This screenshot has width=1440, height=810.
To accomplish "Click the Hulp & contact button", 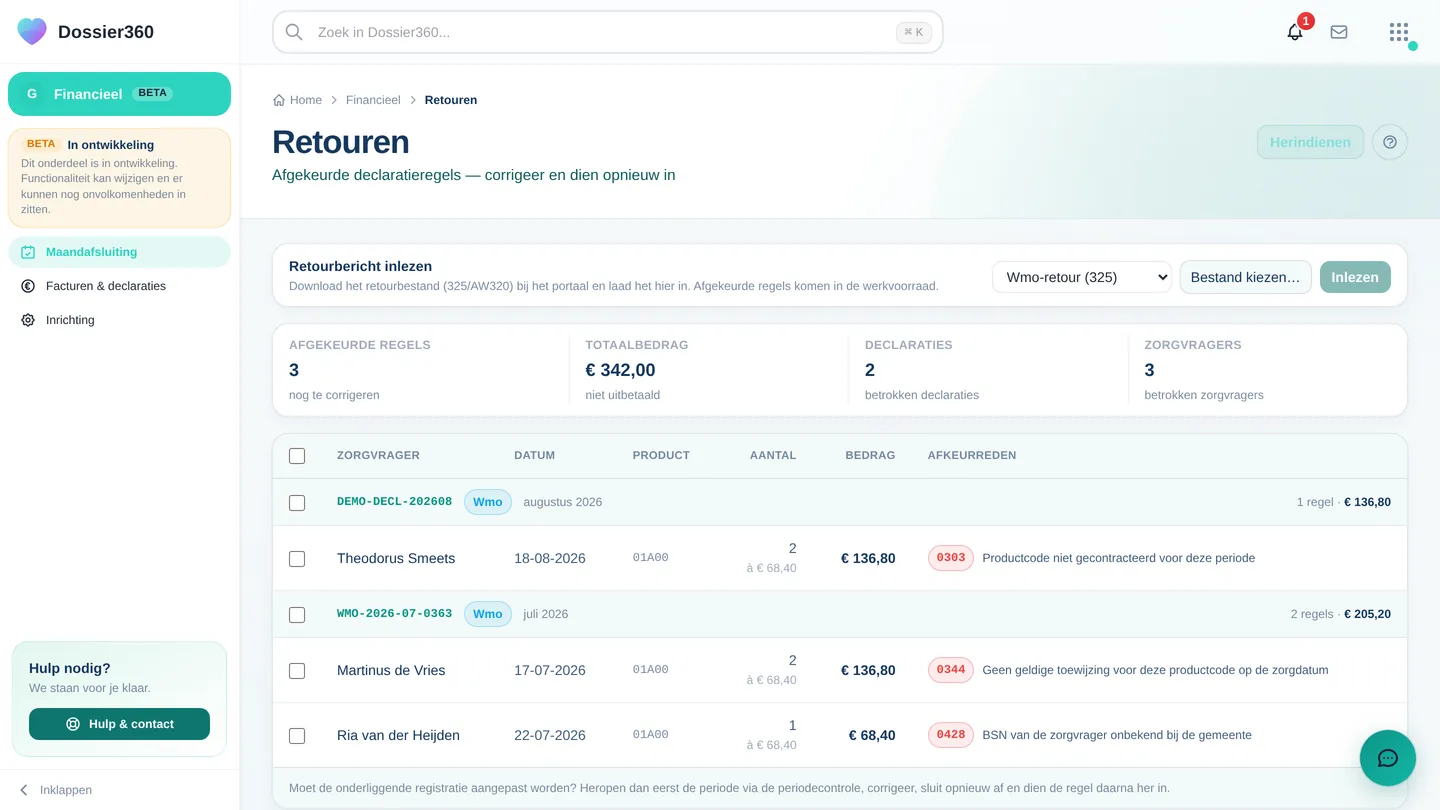I will 119,724.
